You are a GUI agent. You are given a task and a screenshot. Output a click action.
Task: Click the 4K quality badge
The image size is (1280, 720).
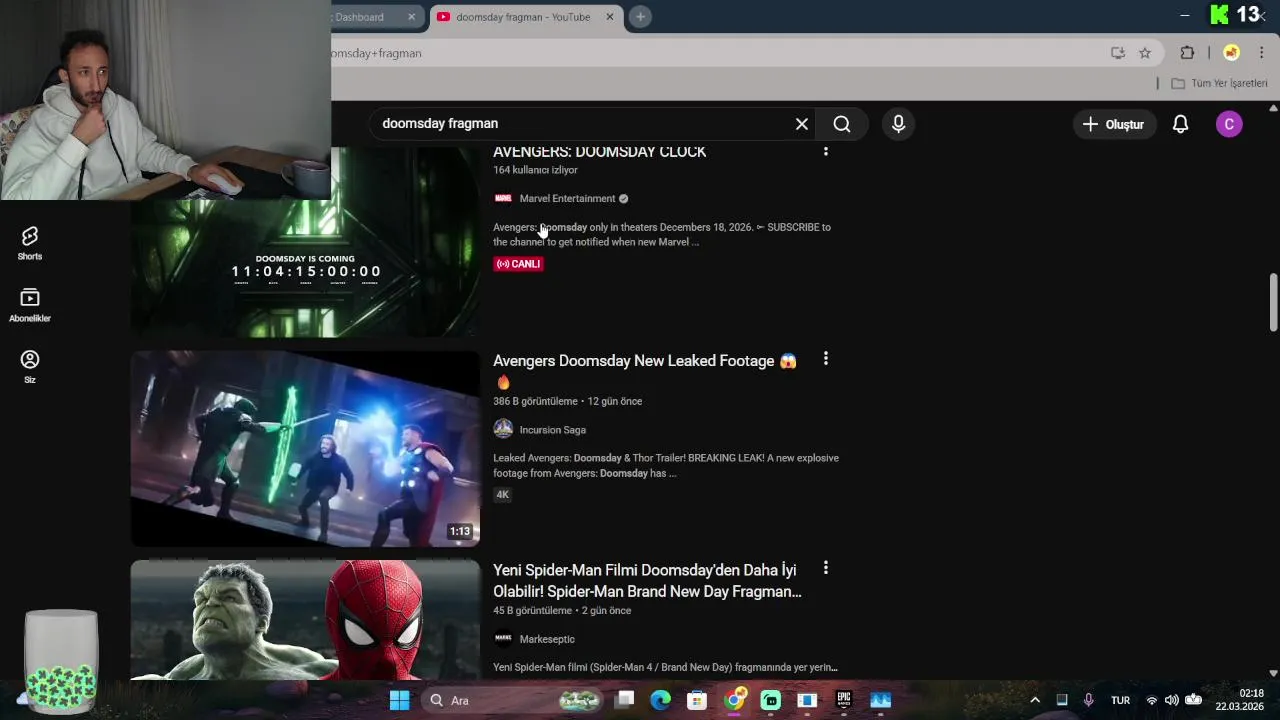pos(503,494)
